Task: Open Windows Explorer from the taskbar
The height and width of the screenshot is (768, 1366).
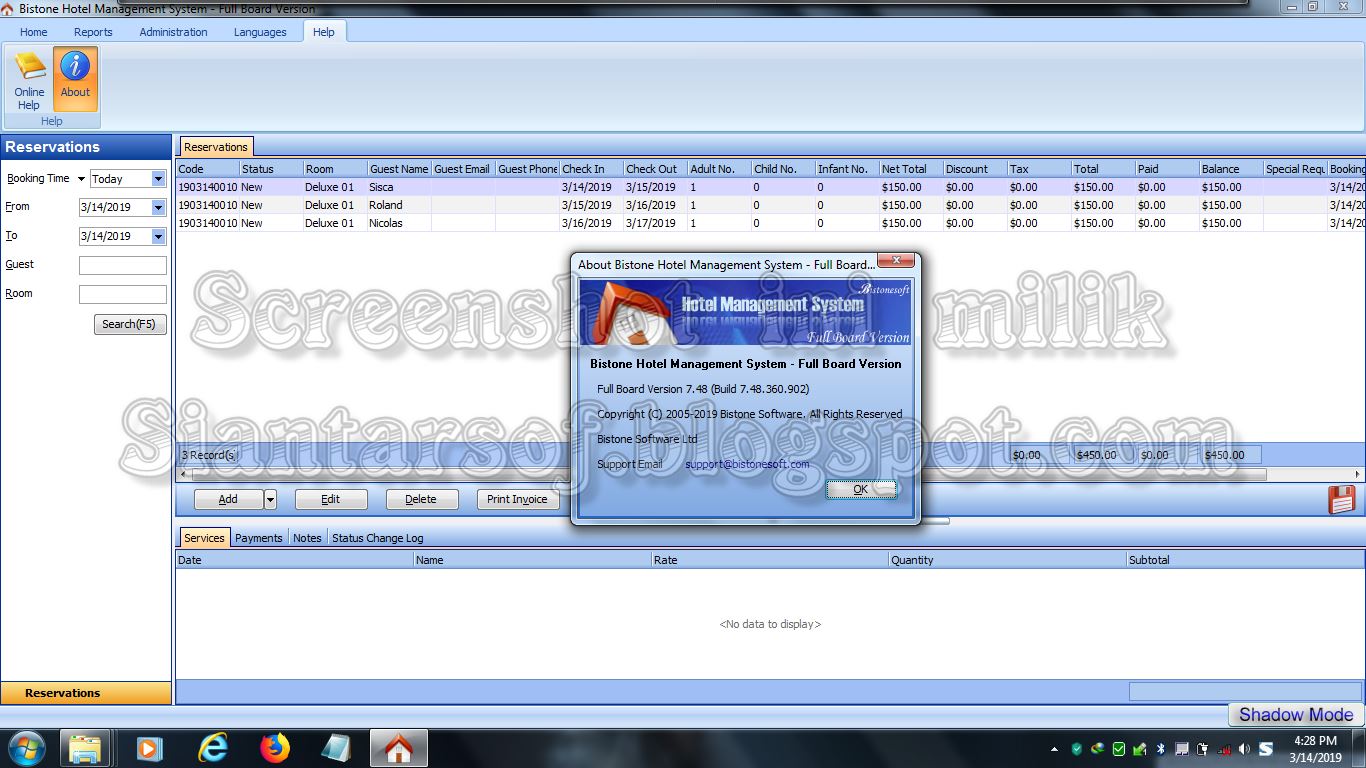Action: (85, 748)
